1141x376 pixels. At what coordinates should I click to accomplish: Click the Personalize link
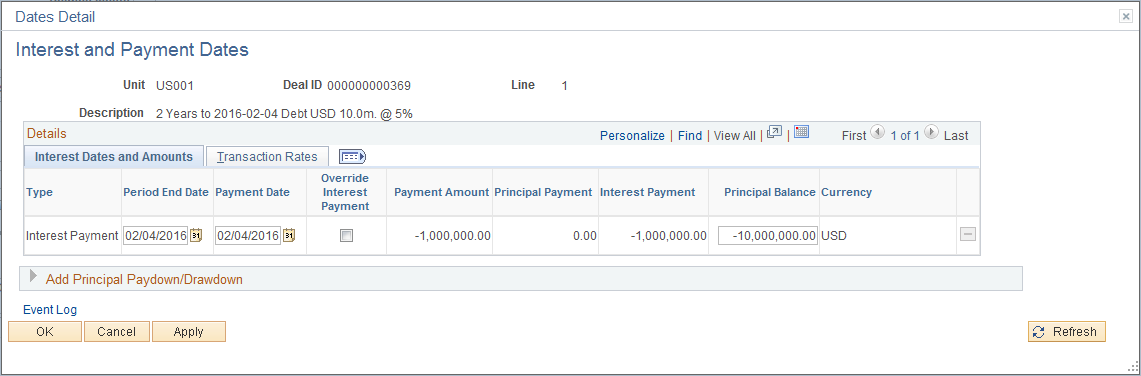[x=632, y=135]
